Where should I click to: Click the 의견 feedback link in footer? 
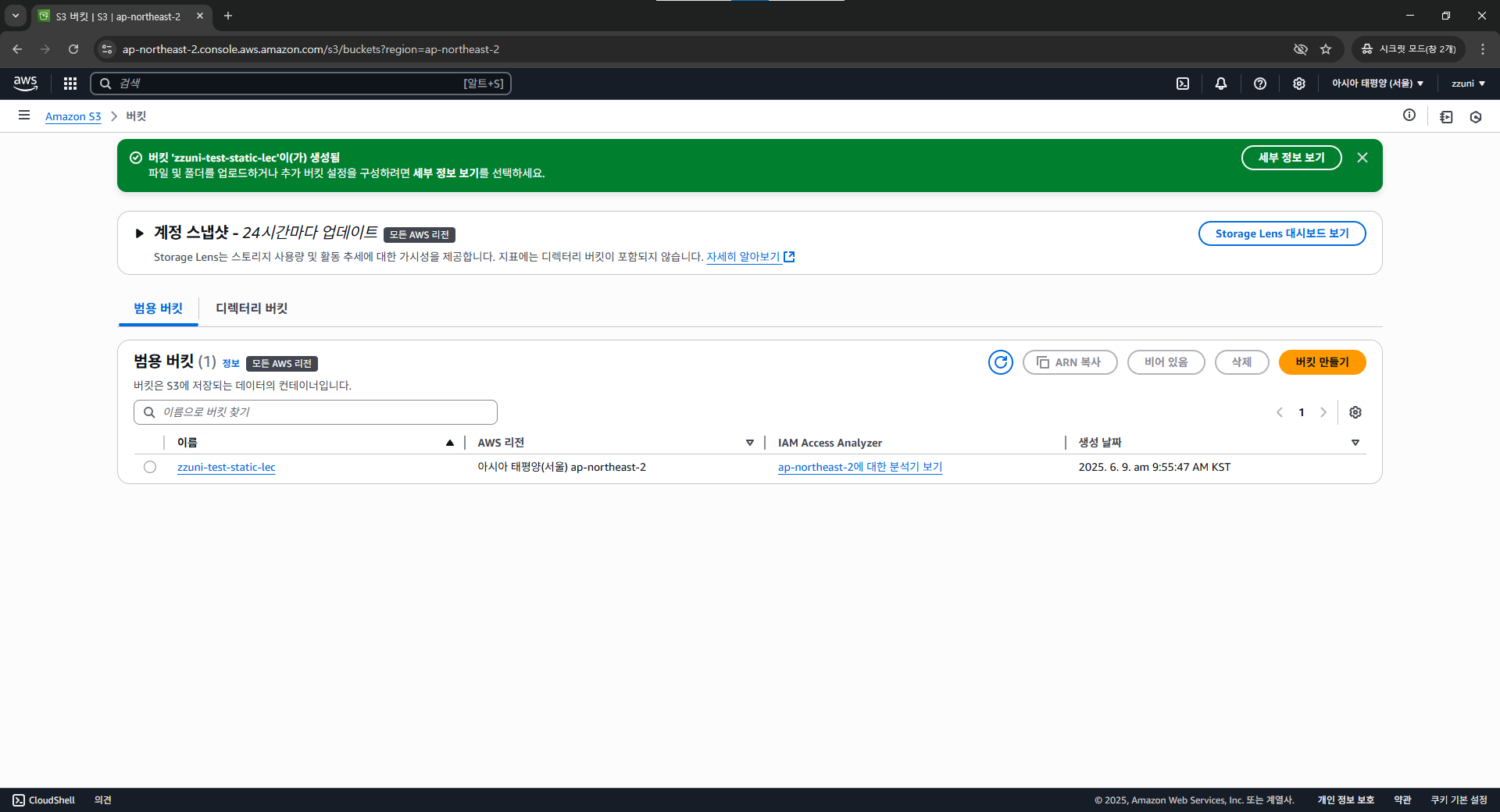(103, 800)
